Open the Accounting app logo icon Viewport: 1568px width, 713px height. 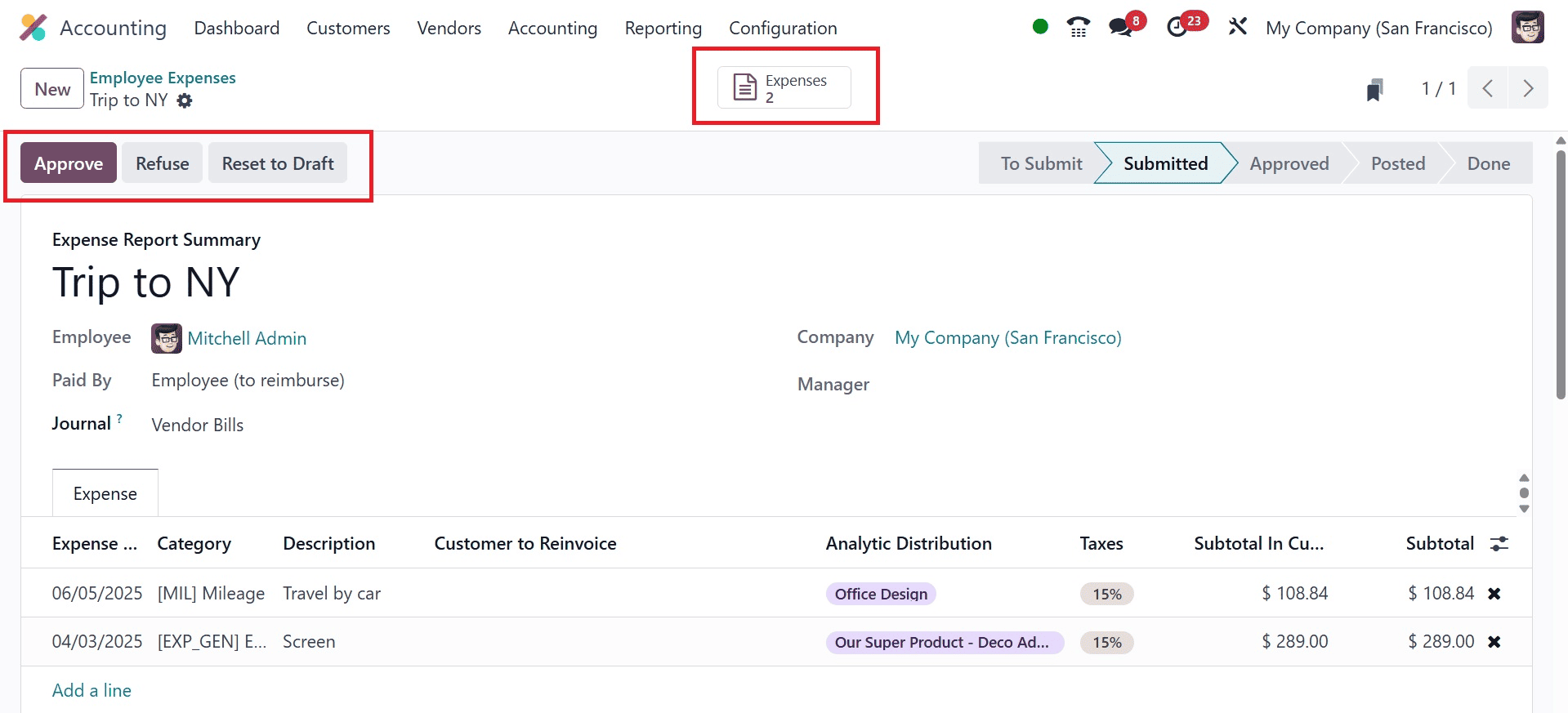click(34, 28)
